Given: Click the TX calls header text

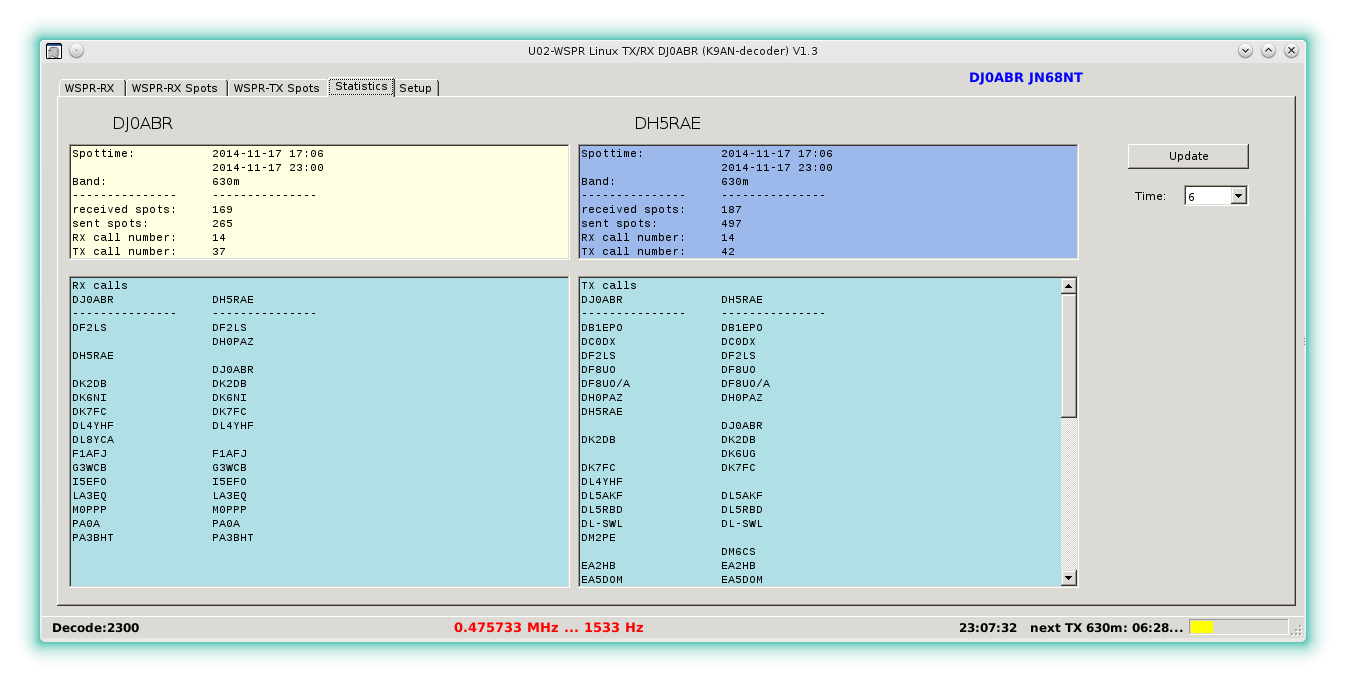Looking at the screenshot, I should click(609, 286).
